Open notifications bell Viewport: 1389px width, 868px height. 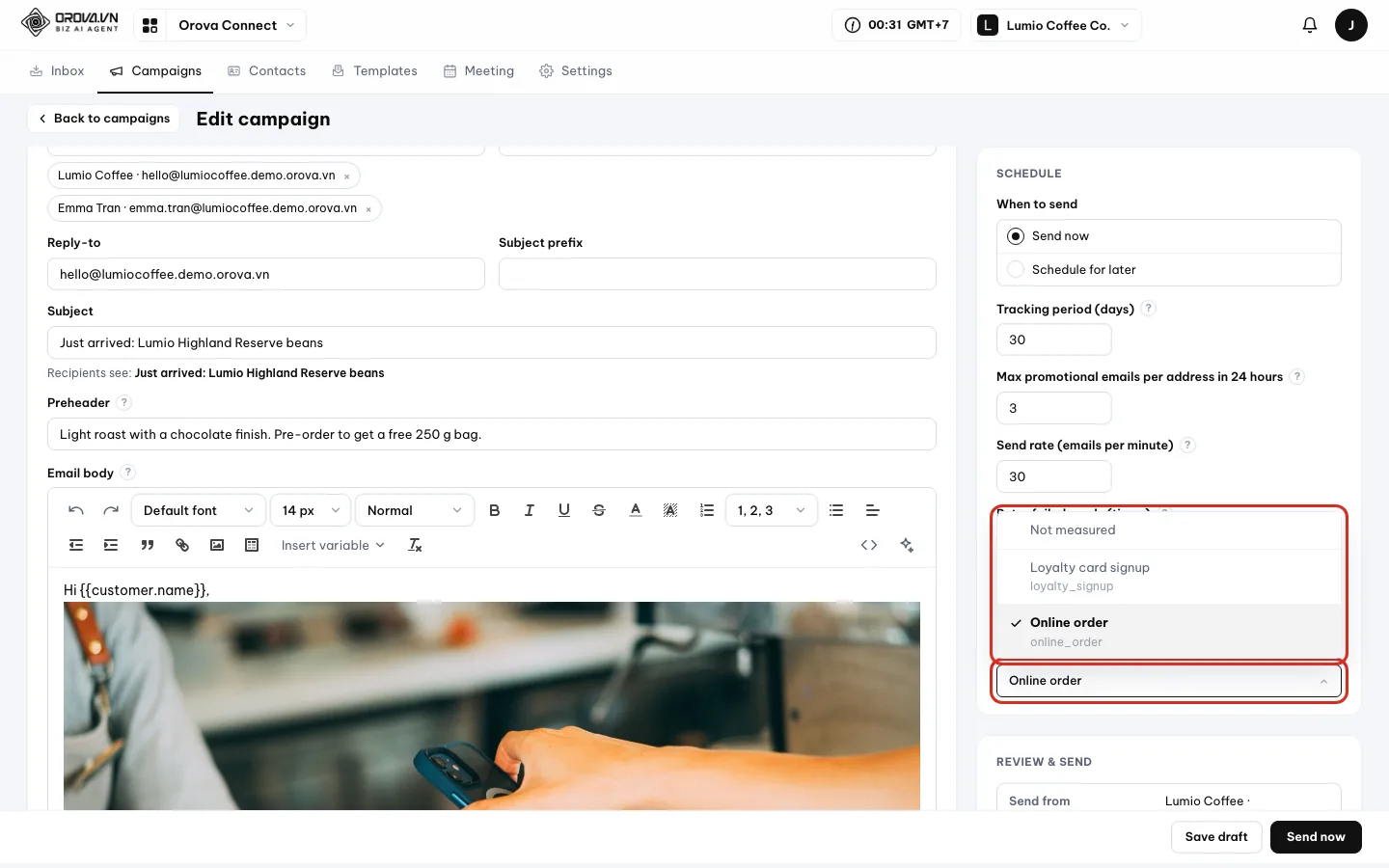[x=1309, y=25]
